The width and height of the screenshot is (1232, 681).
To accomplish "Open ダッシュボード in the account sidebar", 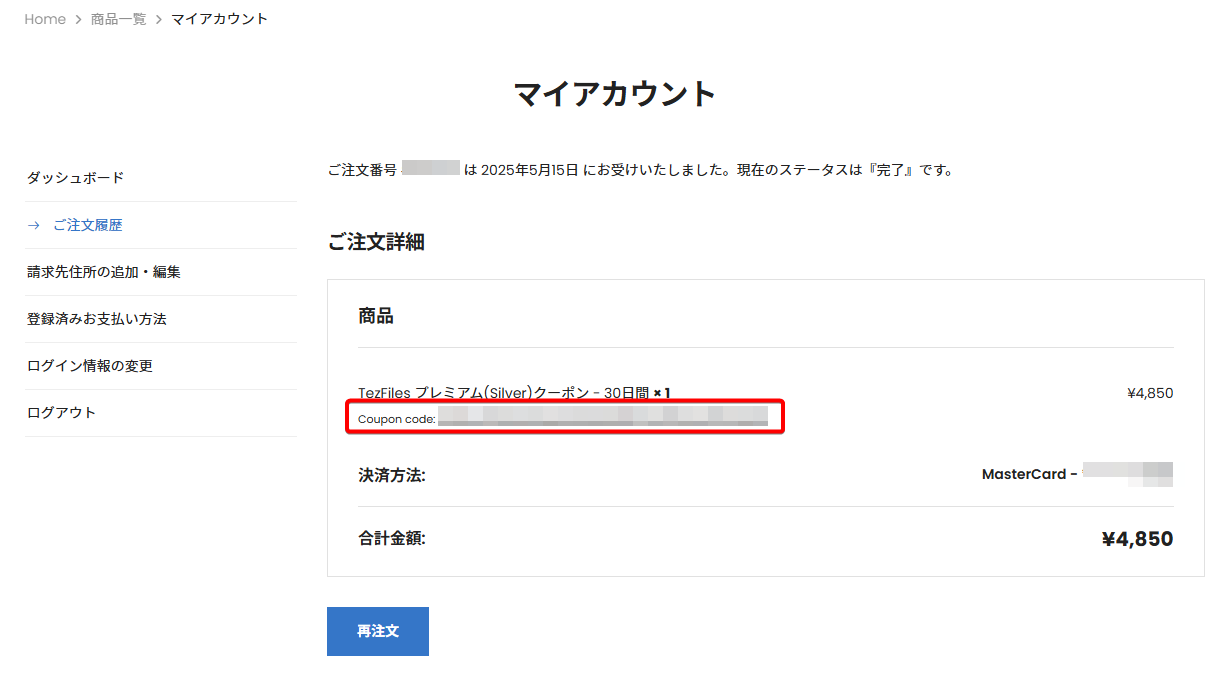I will (x=76, y=178).
